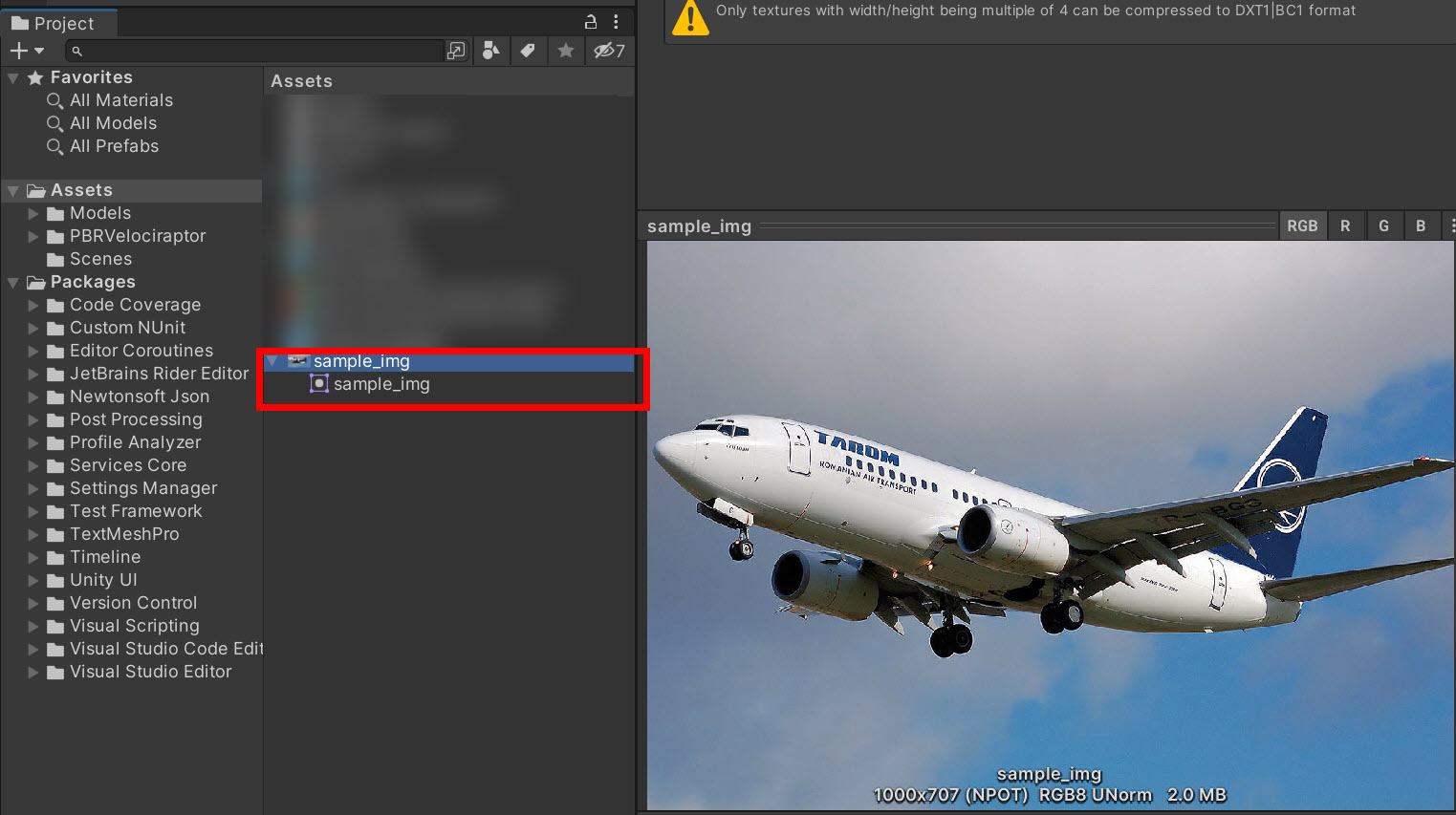Collapse the sample_img texture asset arrow
This screenshot has width=1456, height=815.
click(272, 361)
